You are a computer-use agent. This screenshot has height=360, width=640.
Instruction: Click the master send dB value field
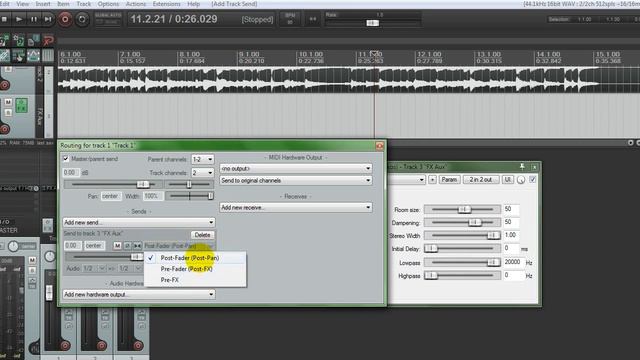coord(71,173)
